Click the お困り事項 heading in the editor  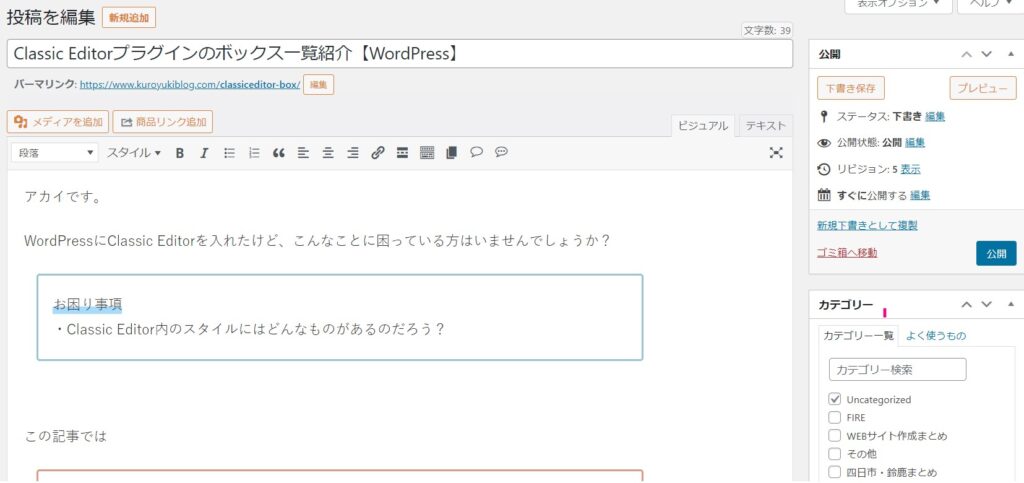click(x=87, y=304)
